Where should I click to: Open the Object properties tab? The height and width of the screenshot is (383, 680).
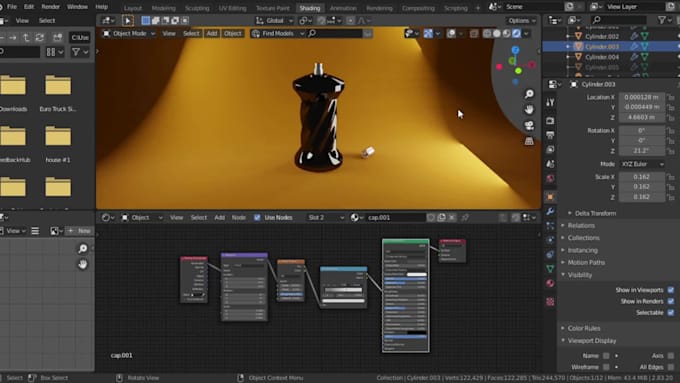point(550,197)
